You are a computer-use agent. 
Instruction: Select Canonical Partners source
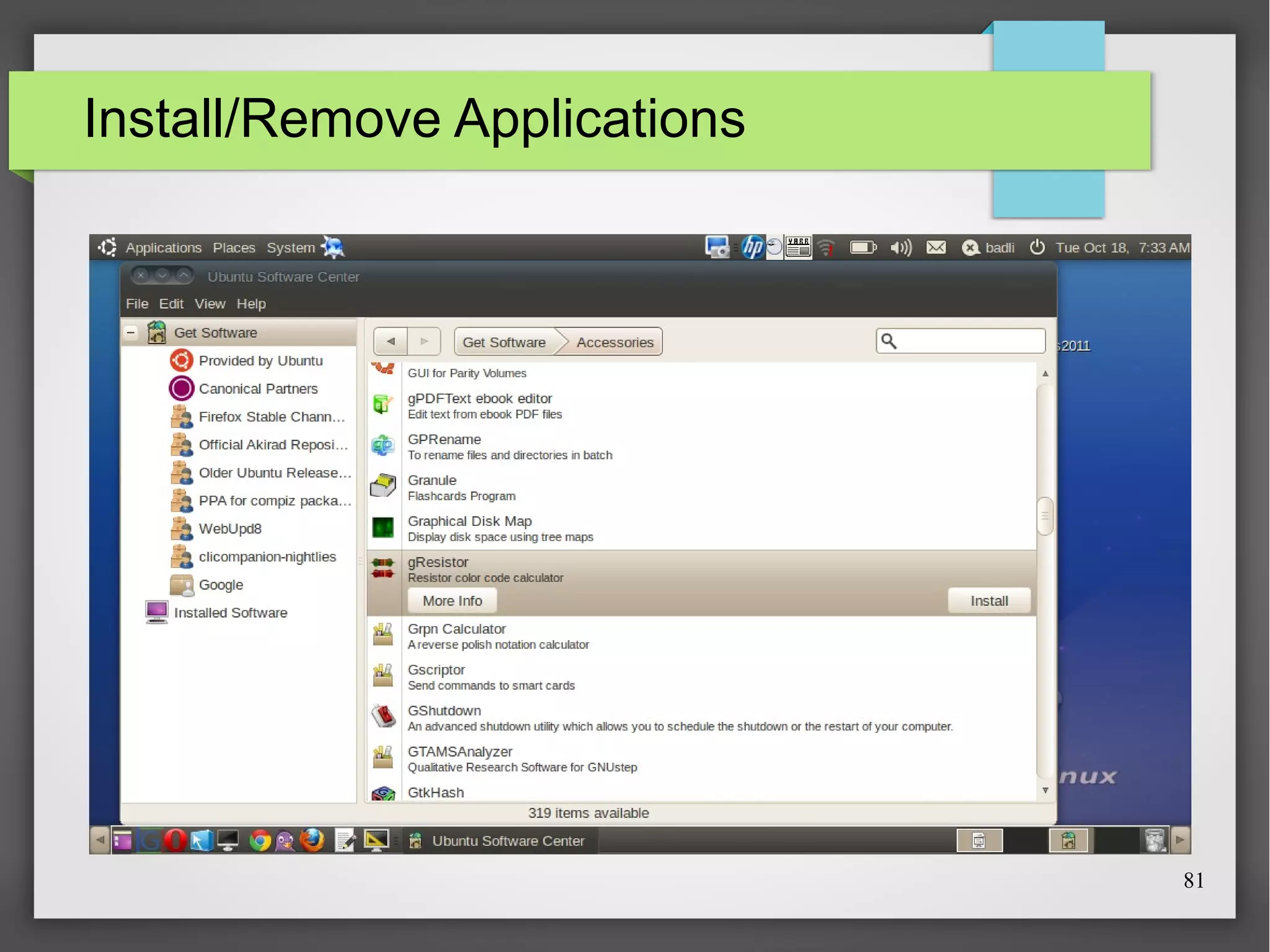tap(258, 388)
